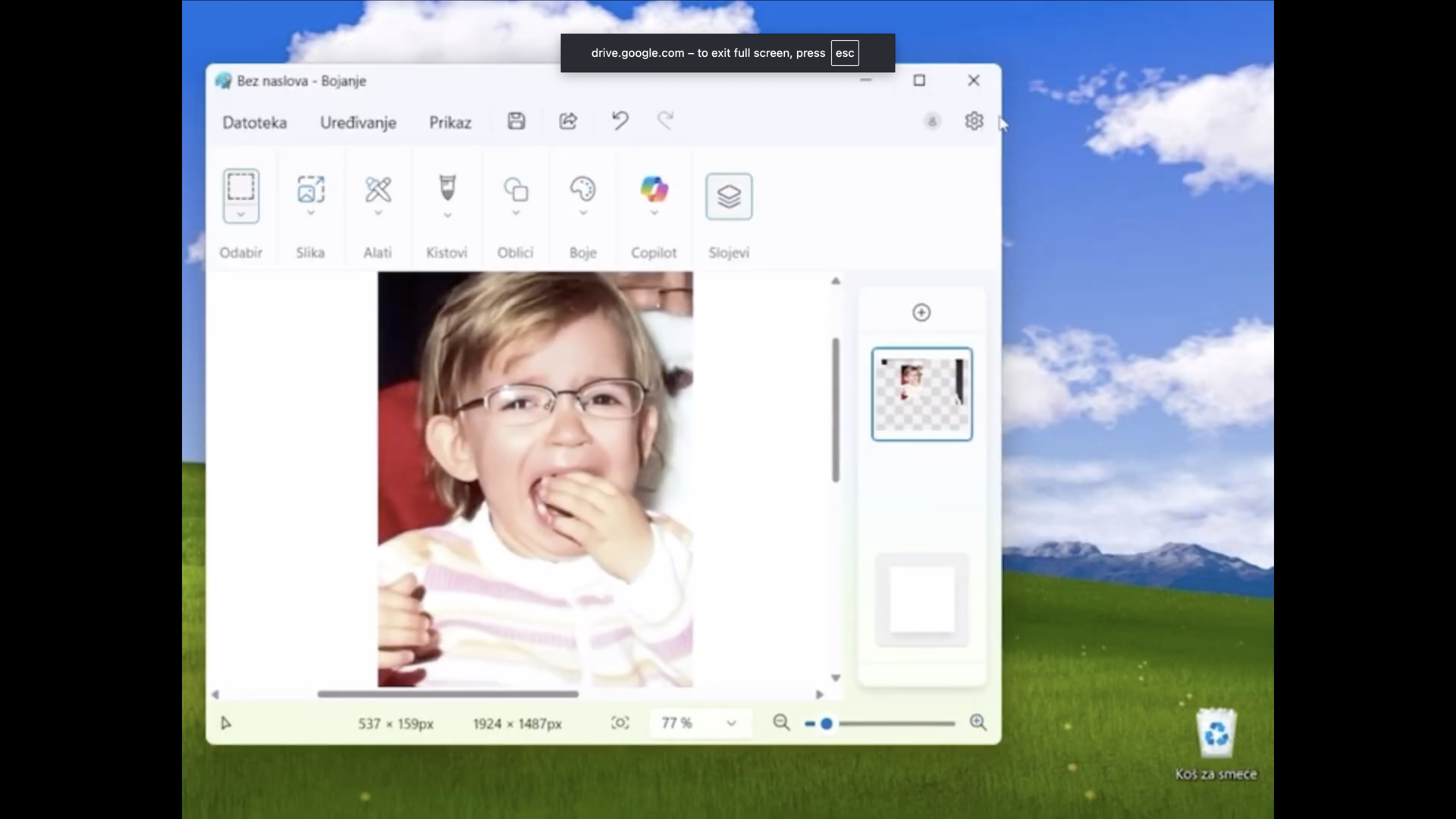The width and height of the screenshot is (1456, 819).
Task: Open the Boje color palette
Action: coord(582,189)
